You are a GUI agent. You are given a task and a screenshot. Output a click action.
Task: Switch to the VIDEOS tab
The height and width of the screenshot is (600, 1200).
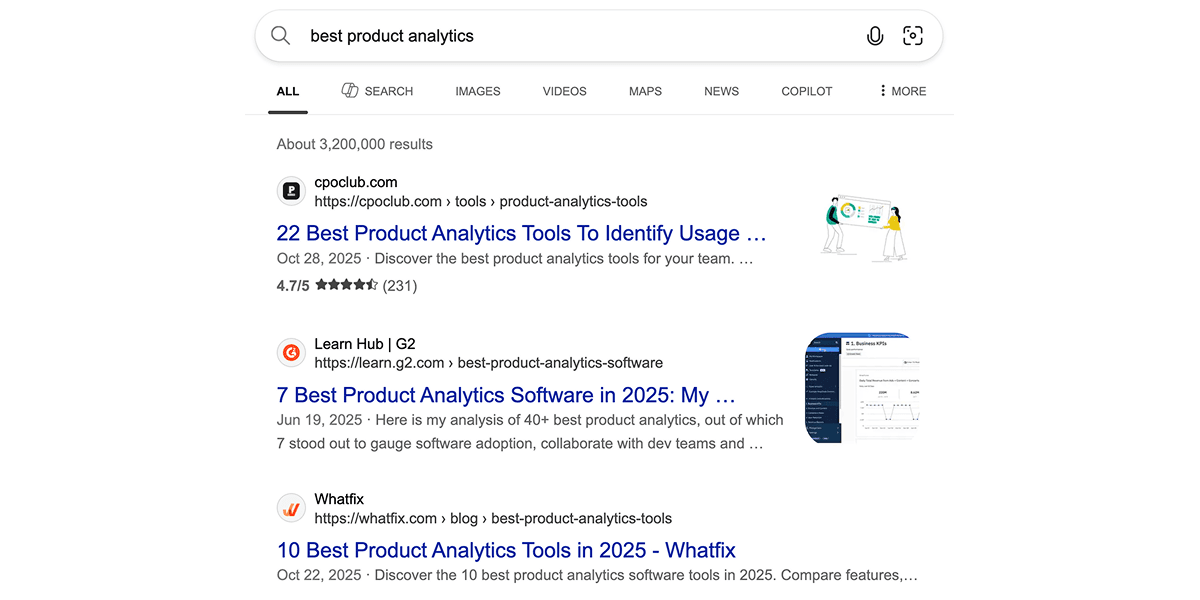tap(564, 91)
